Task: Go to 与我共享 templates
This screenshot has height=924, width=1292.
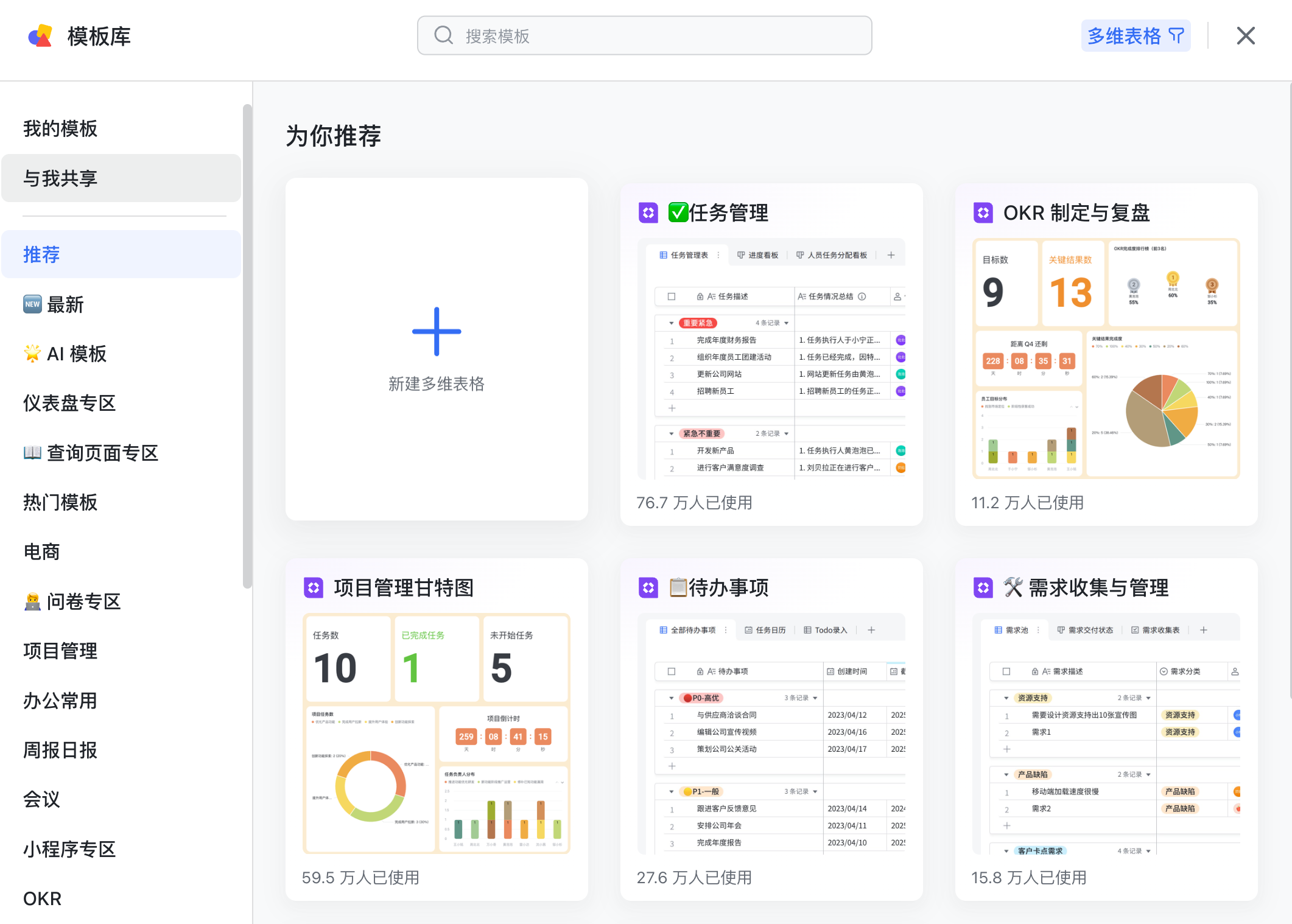Action: click(x=60, y=178)
